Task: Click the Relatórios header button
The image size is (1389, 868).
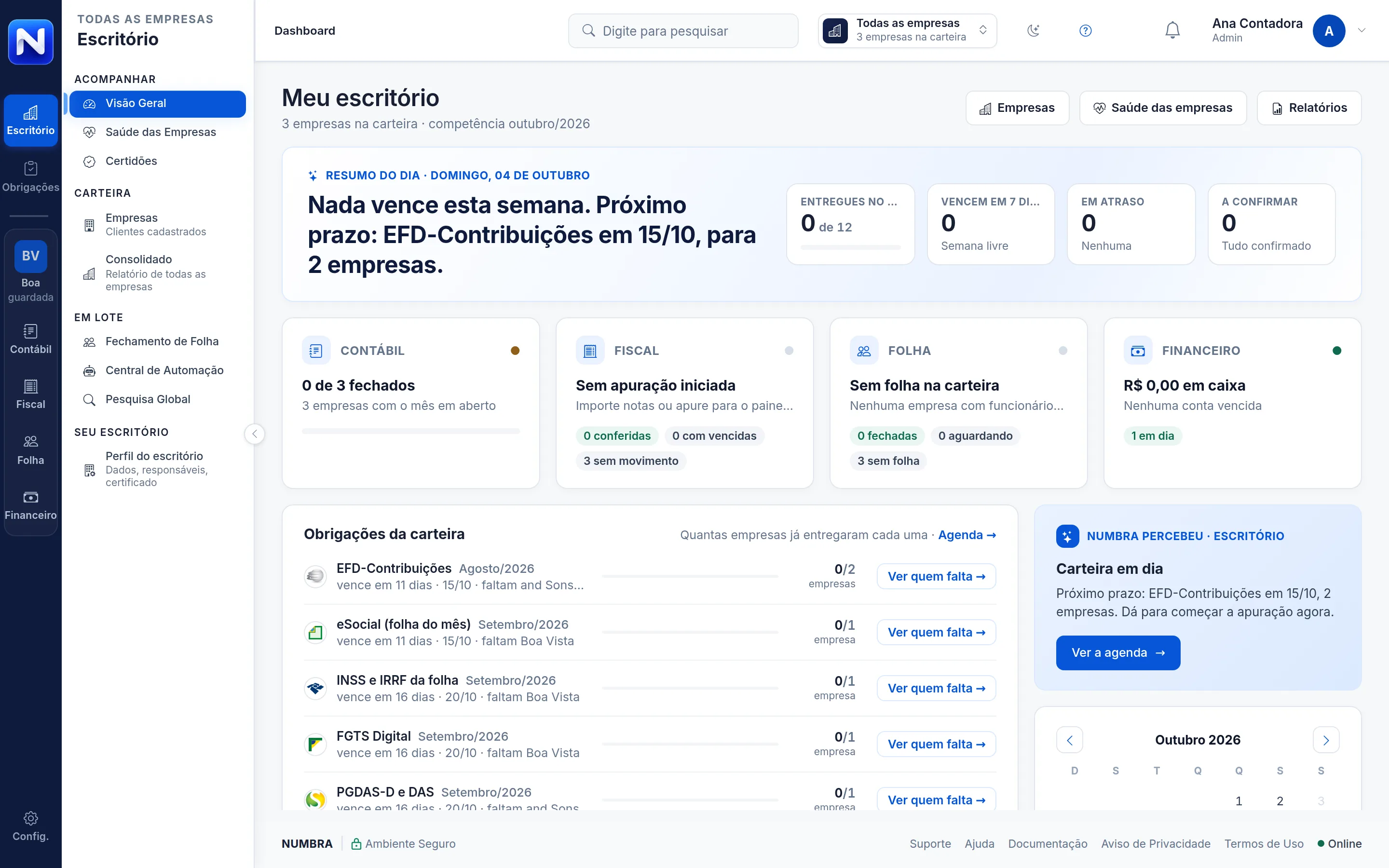Action: coord(1308,108)
